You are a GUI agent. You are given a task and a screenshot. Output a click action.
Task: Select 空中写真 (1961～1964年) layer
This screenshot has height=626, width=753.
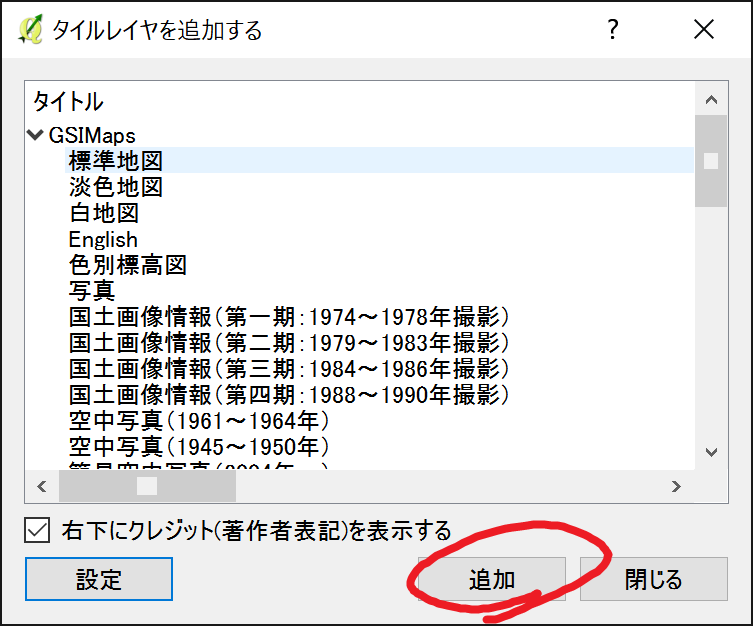coord(199,421)
